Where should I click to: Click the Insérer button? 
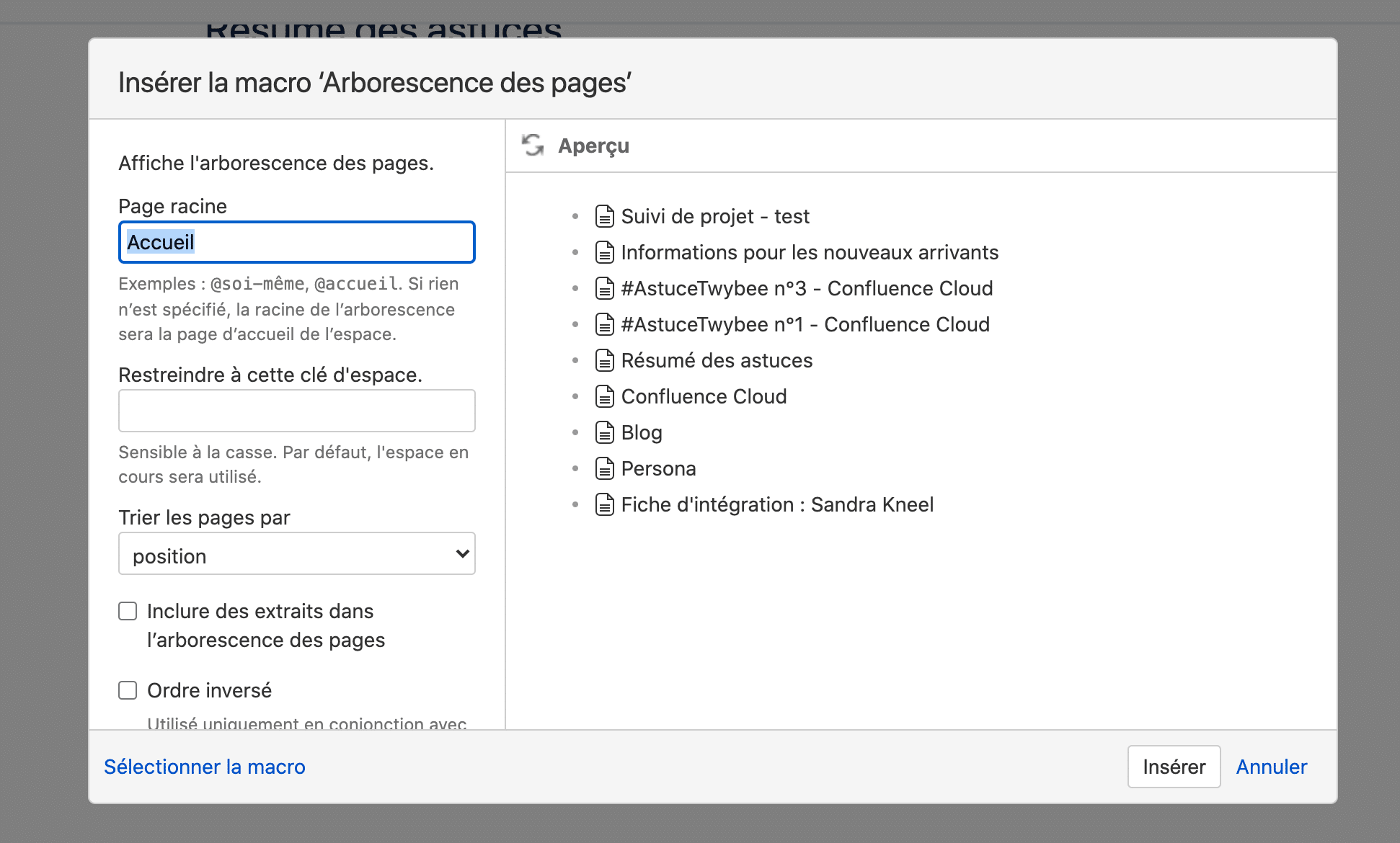pyautogui.click(x=1174, y=767)
